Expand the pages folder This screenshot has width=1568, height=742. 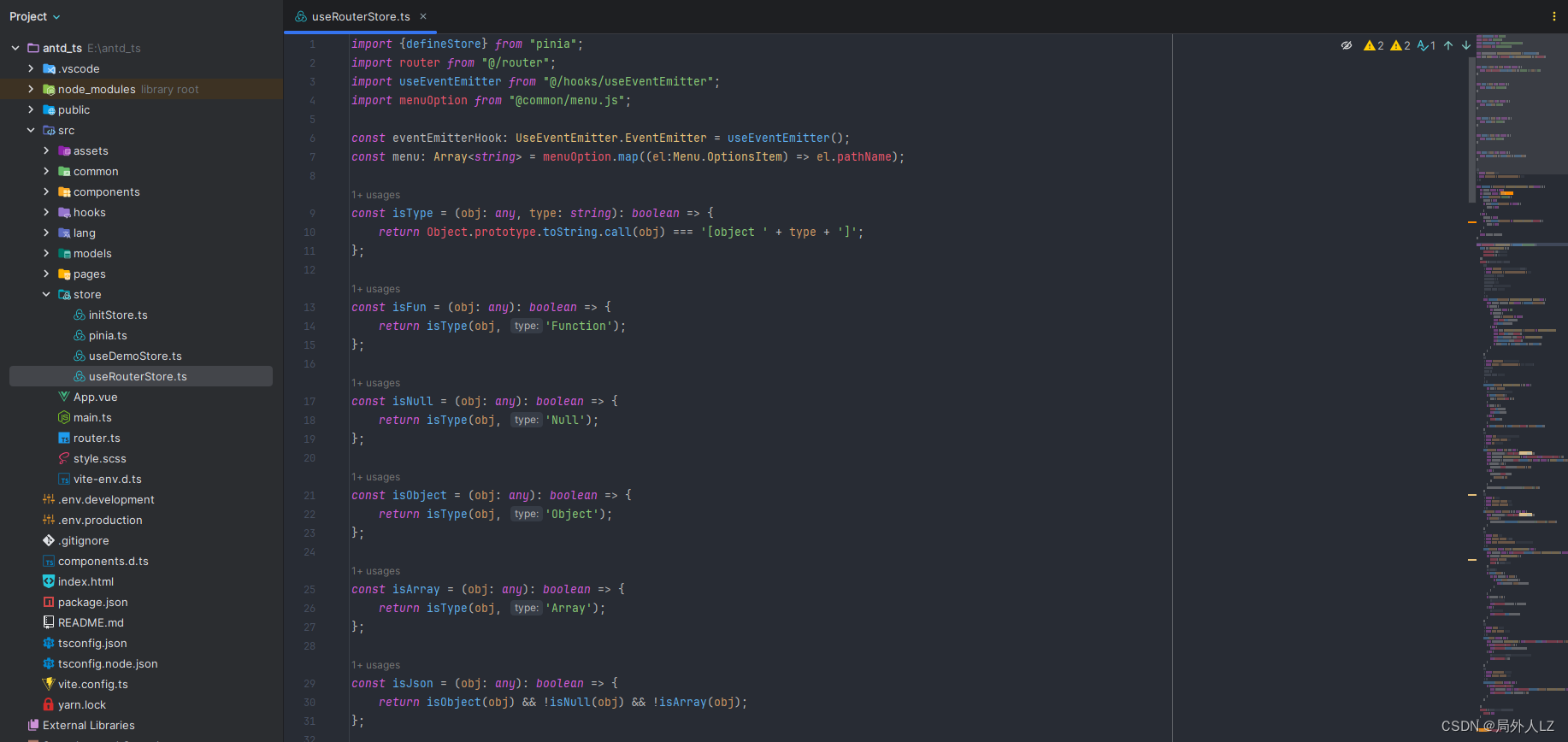(46, 274)
